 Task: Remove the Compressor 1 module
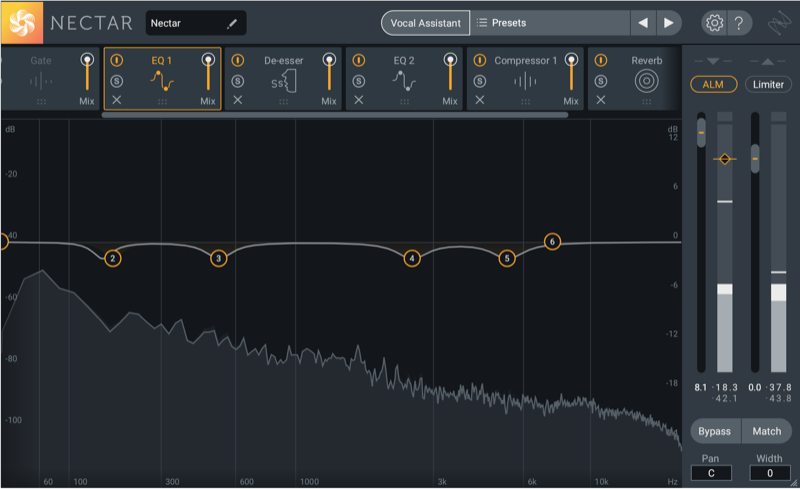pyautogui.click(x=480, y=100)
